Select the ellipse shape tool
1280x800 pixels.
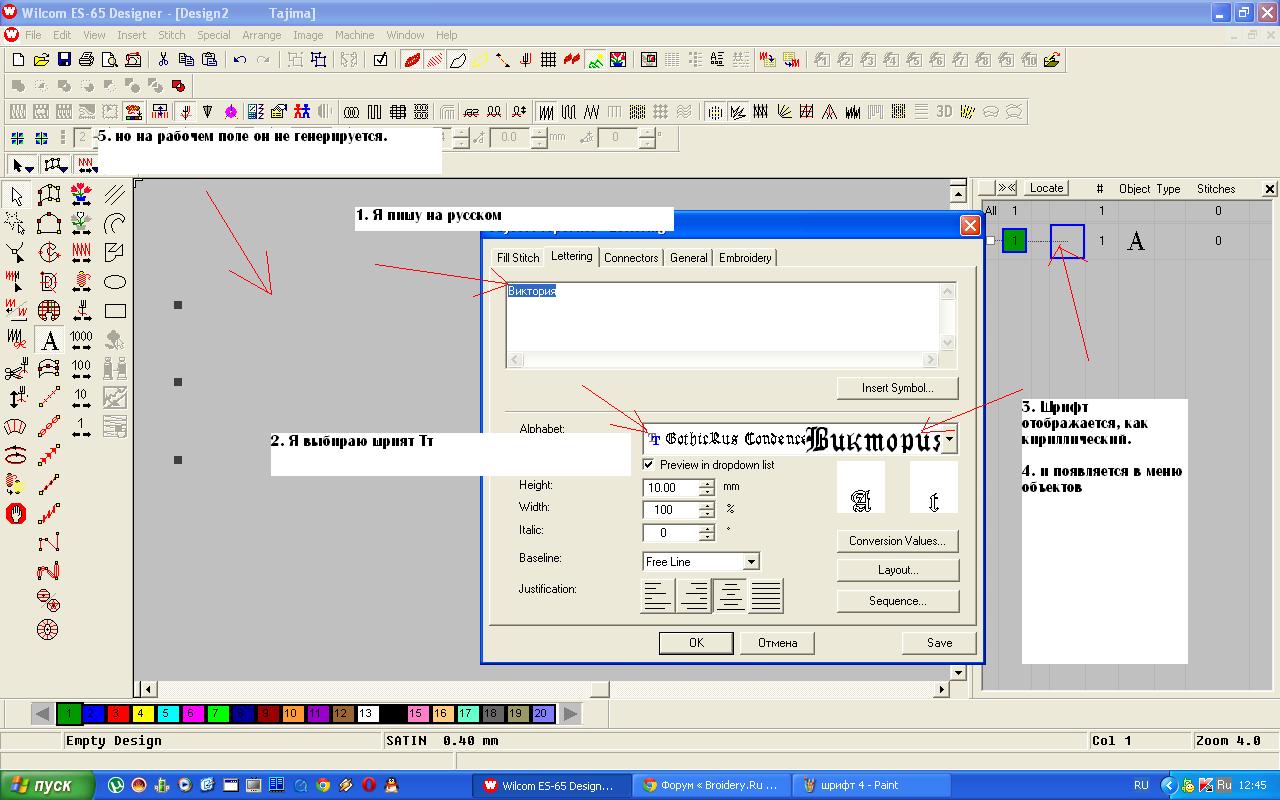click(115, 282)
